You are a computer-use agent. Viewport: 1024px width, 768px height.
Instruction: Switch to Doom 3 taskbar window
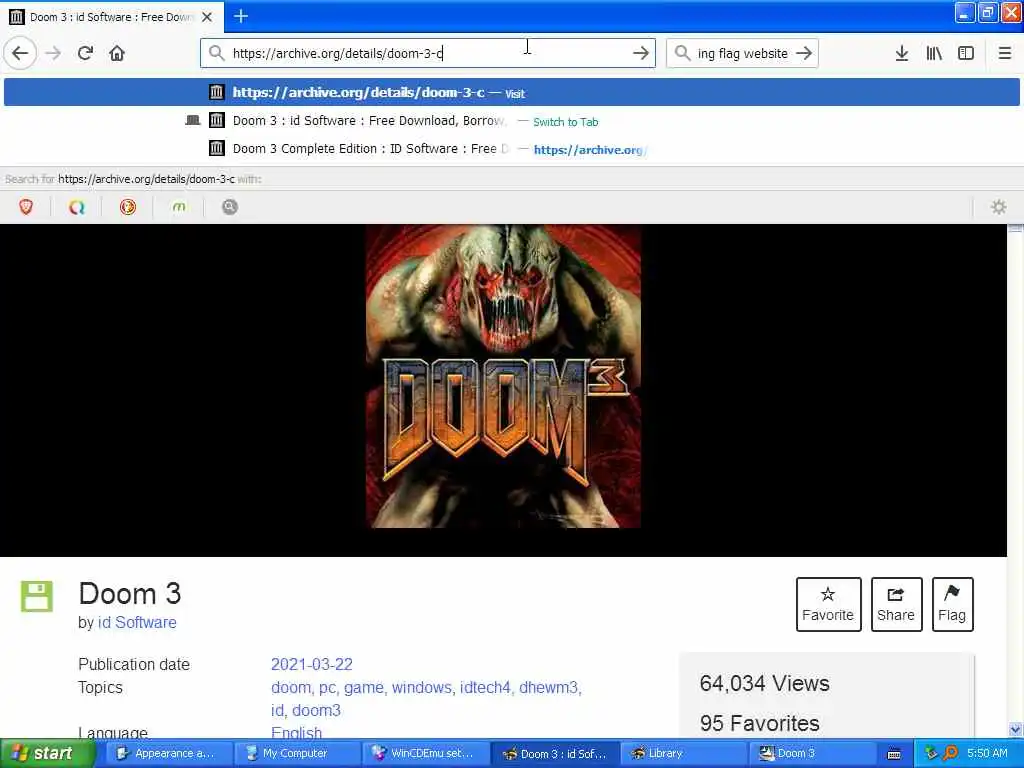click(812, 754)
